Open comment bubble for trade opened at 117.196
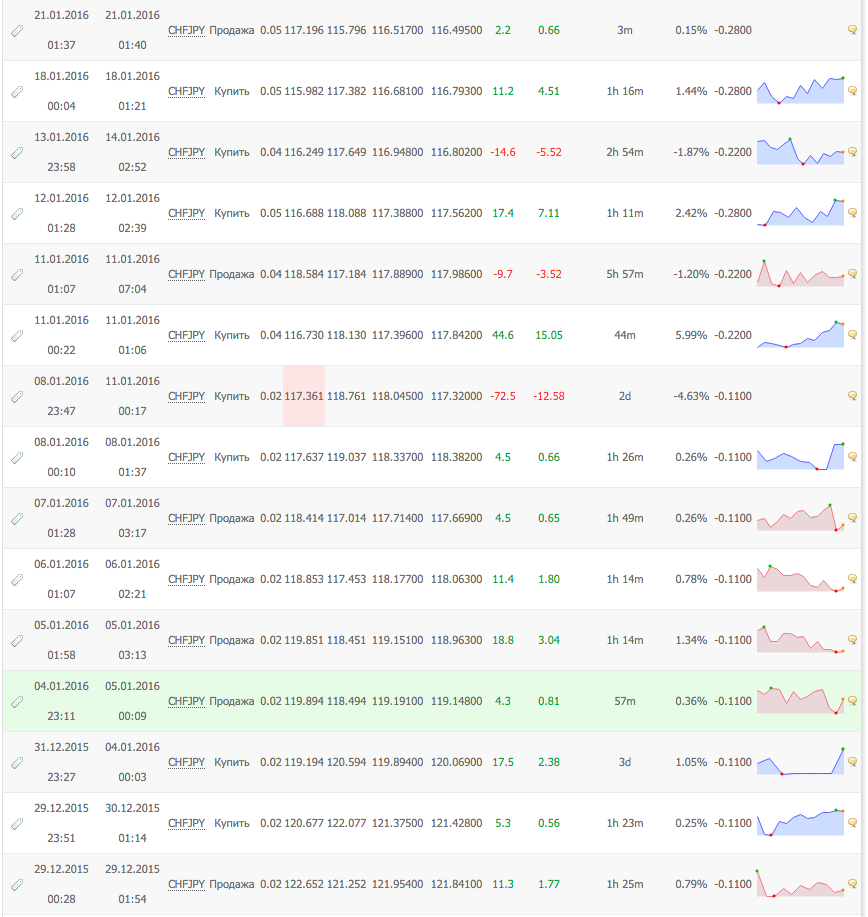Image resolution: width=868 pixels, height=917 pixels. tap(852, 30)
